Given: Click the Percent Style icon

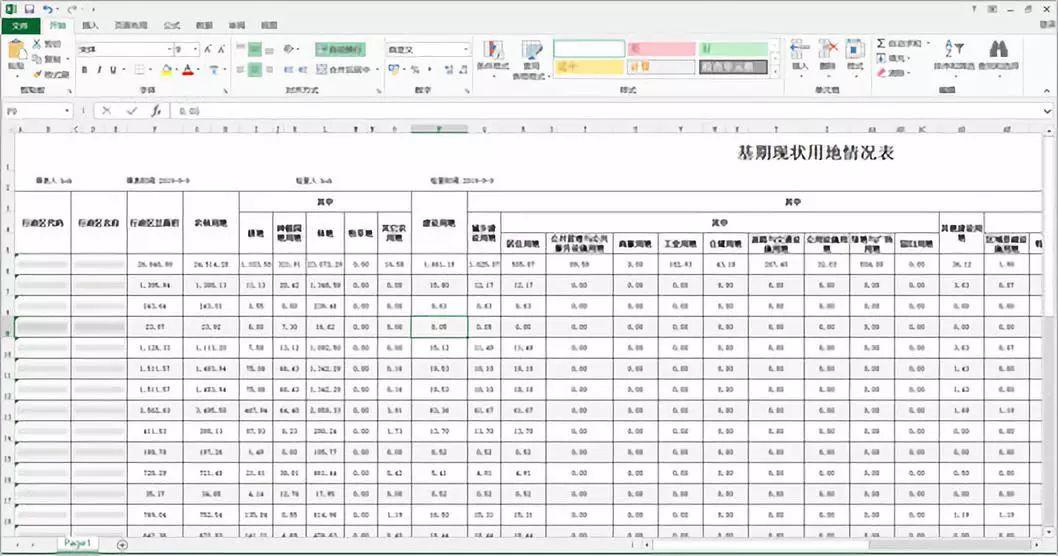Looking at the screenshot, I should pyautogui.click(x=415, y=70).
